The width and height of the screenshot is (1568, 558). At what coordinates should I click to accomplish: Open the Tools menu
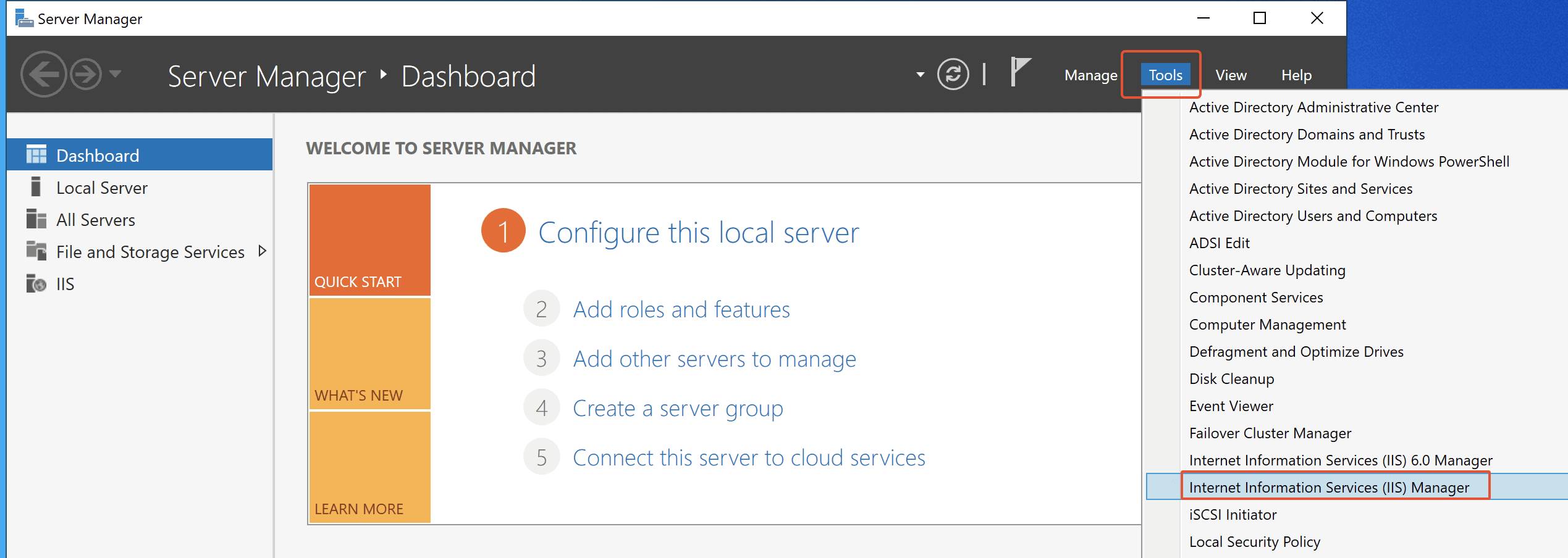[x=1165, y=75]
